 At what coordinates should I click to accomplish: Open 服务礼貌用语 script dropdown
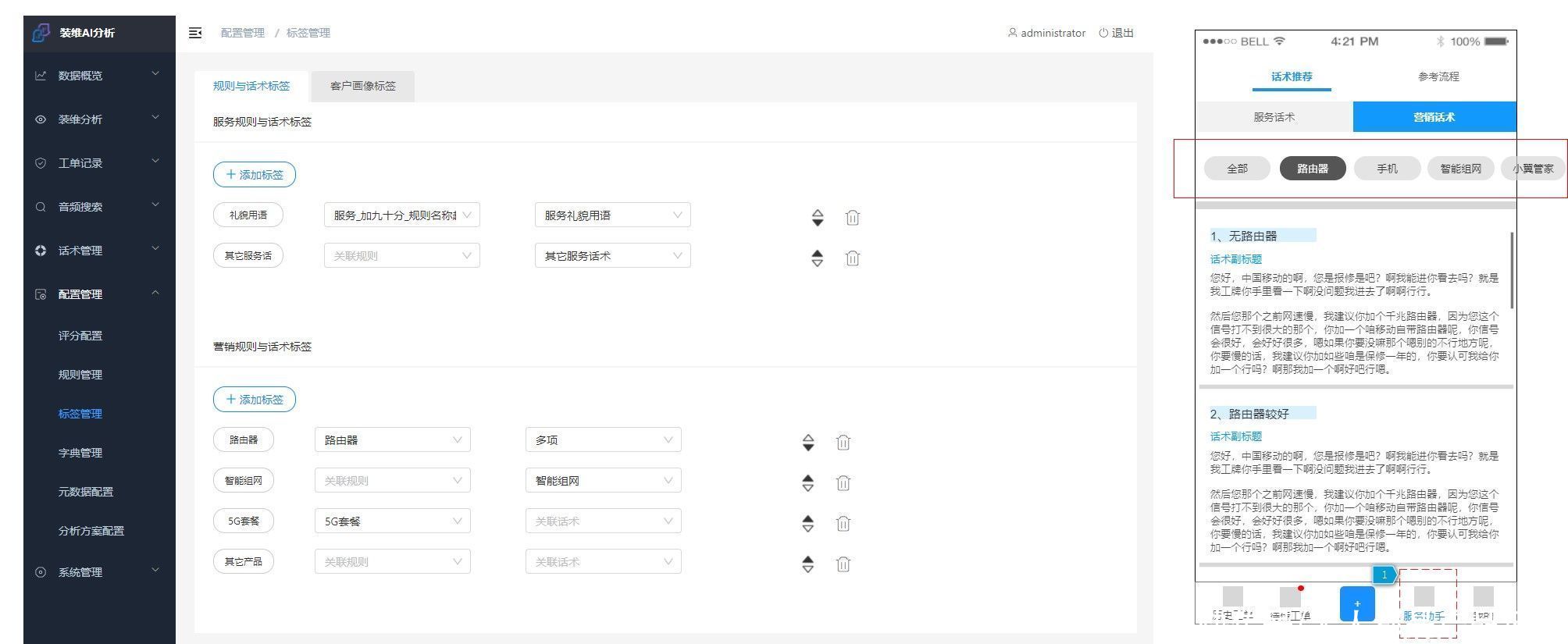click(x=613, y=215)
